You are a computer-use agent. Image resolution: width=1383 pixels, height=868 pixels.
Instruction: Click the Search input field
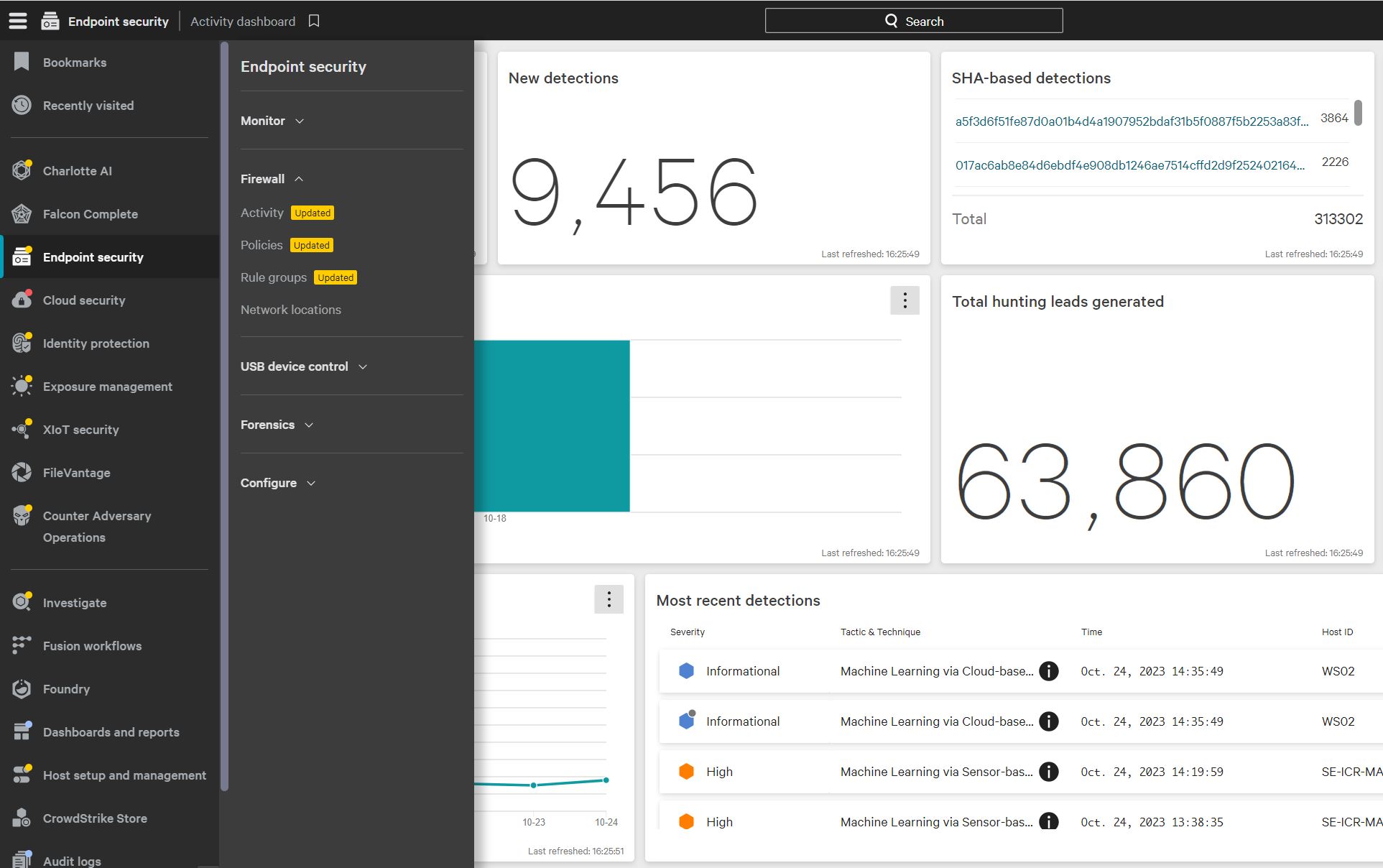(914, 21)
